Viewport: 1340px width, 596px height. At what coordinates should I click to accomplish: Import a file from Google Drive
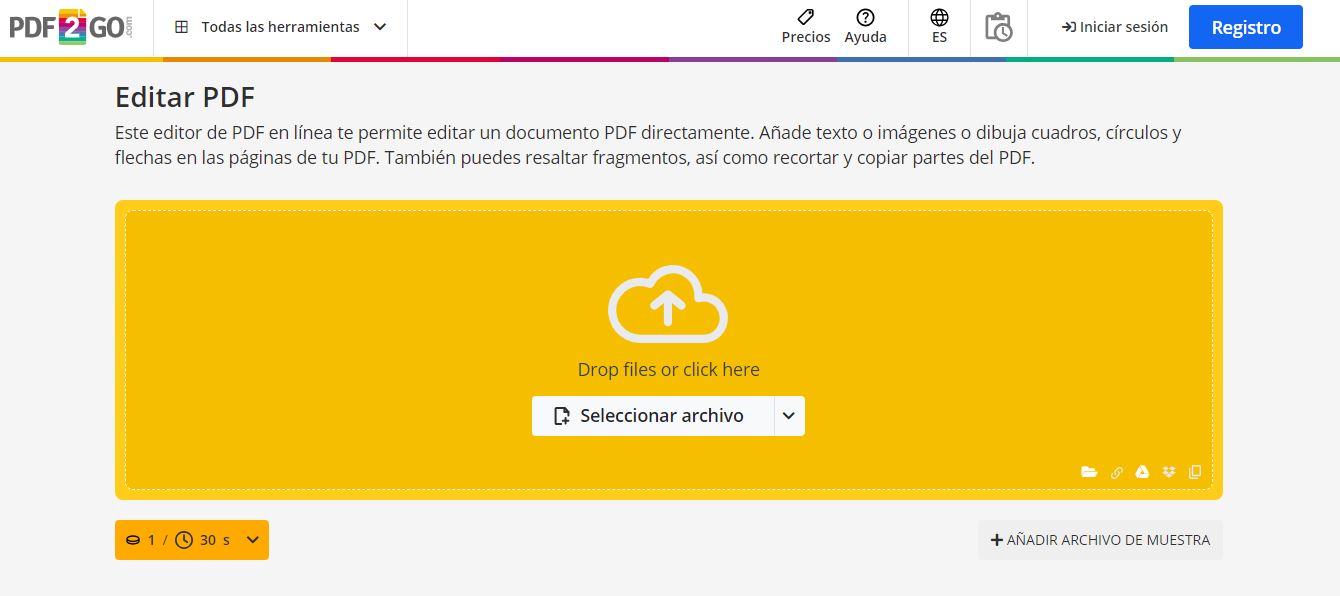[1142, 472]
